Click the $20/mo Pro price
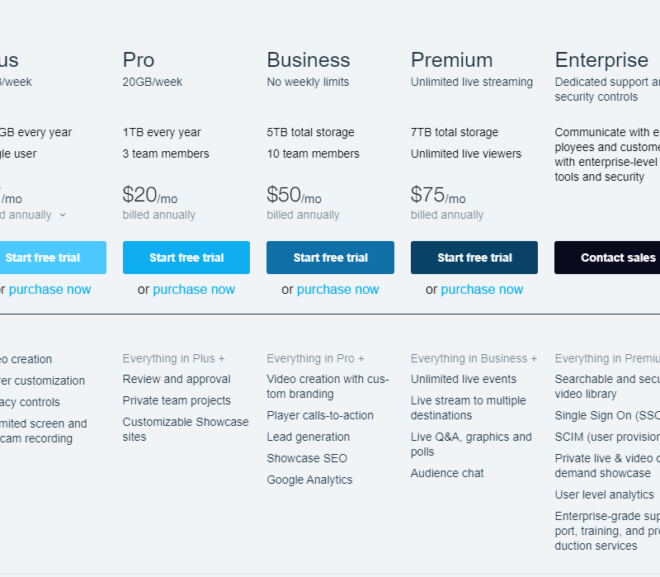 [x=150, y=195]
